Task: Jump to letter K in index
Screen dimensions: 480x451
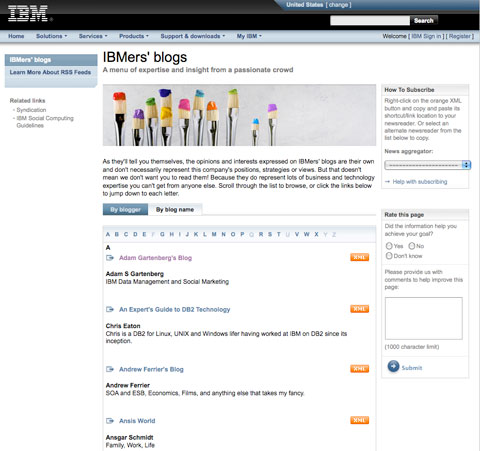Action: (x=196, y=234)
